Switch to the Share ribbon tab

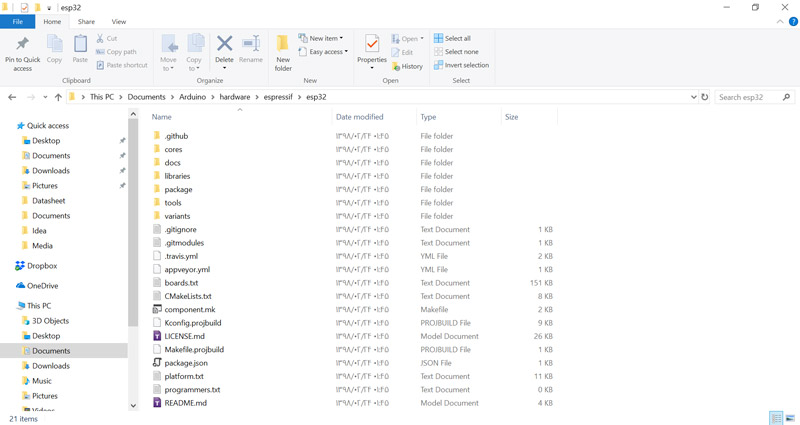click(x=86, y=21)
